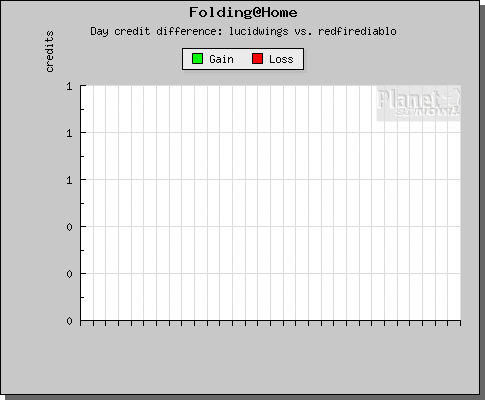
Task: Click the Folding@Home chart title
Action: [x=243, y=13]
